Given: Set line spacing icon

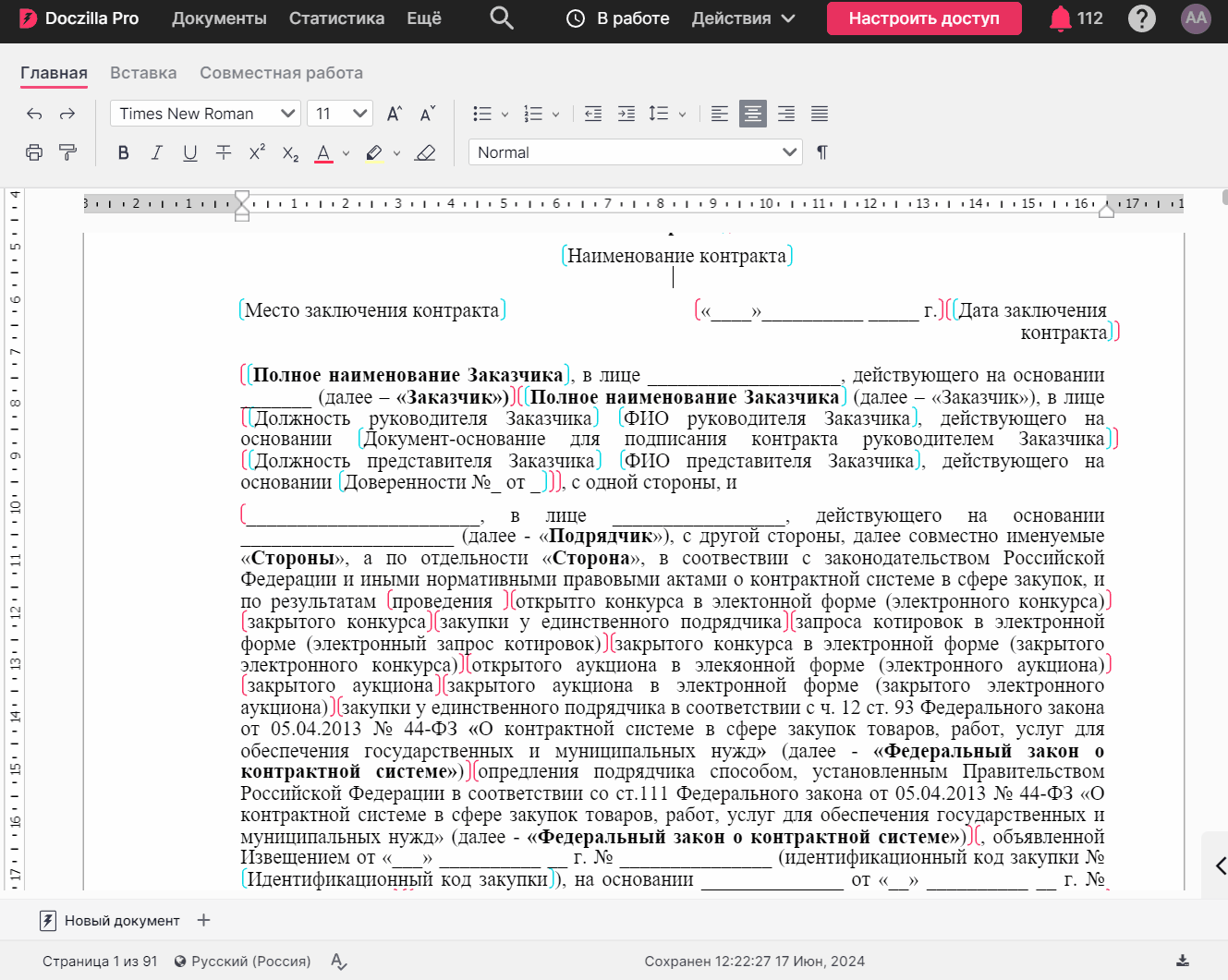Looking at the screenshot, I should (x=659, y=114).
